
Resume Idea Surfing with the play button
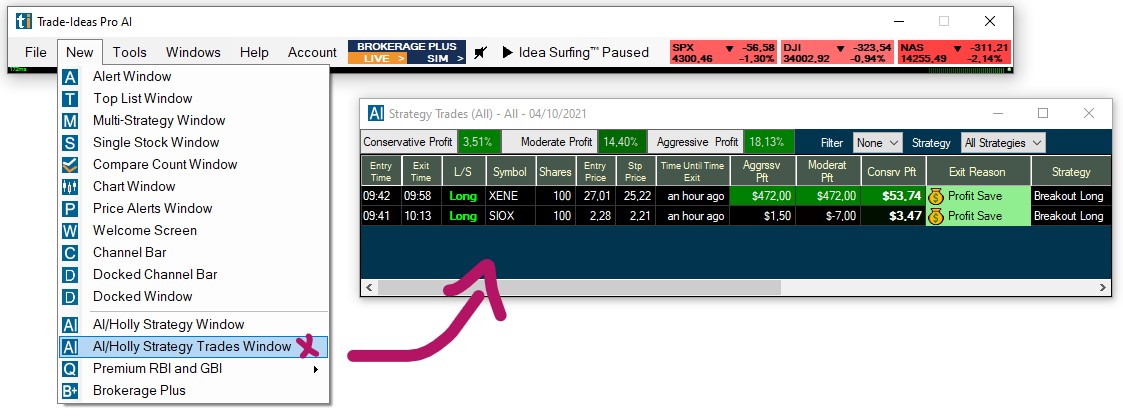tap(507, 52)
